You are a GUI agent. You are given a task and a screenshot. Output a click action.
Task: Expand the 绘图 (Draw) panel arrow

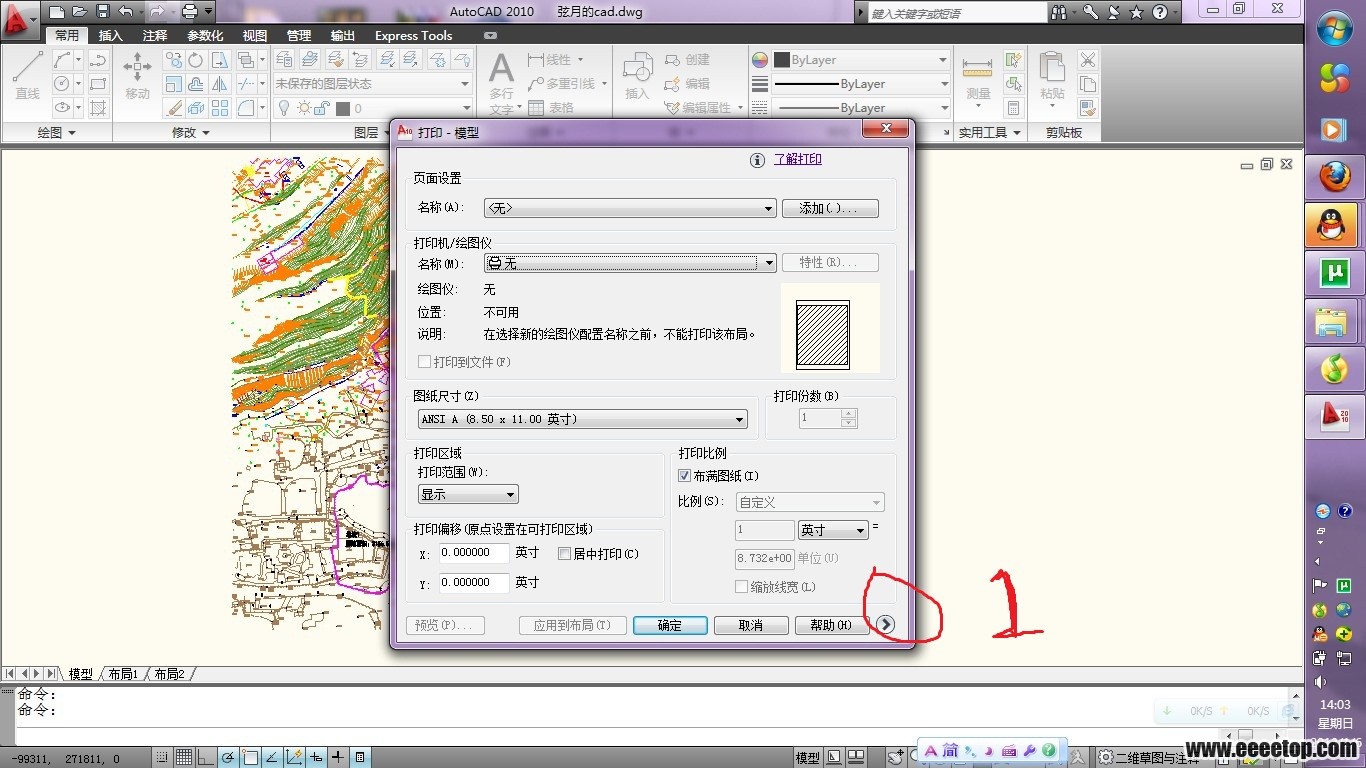(x=71, y=133)
